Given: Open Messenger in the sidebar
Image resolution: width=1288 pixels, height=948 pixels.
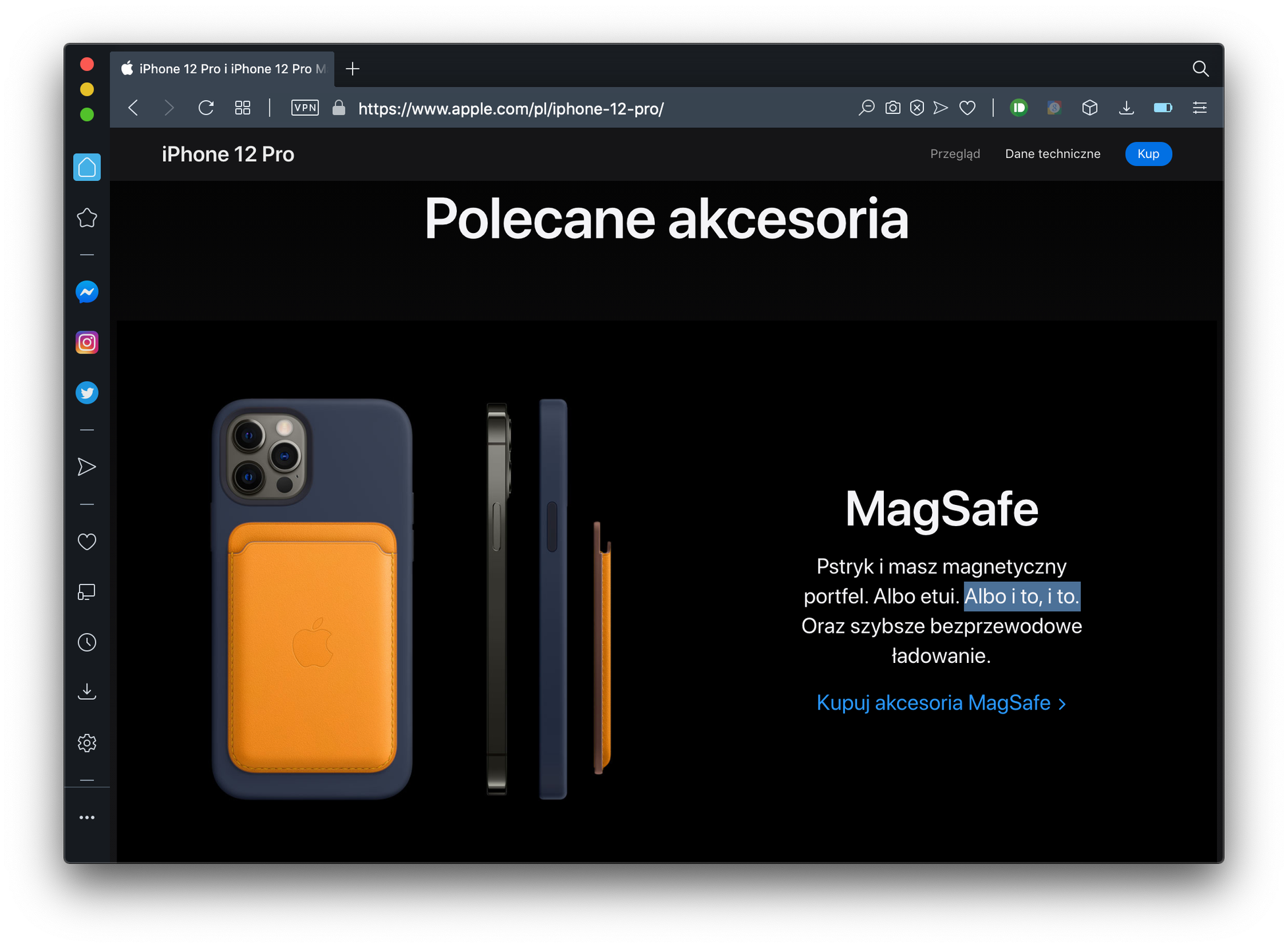Looking at the screenshot, I should click(x=87, y=292).
